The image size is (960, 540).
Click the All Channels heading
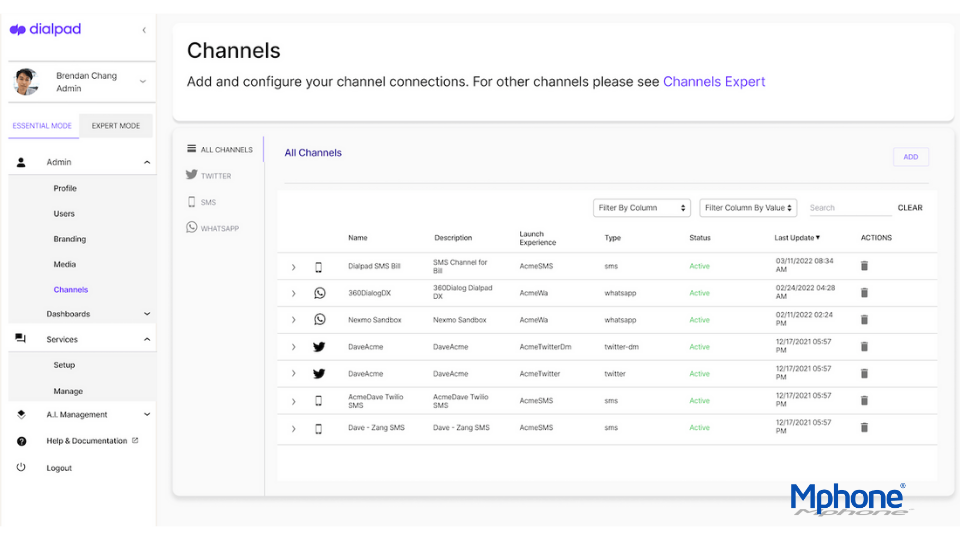pos(313,153)
